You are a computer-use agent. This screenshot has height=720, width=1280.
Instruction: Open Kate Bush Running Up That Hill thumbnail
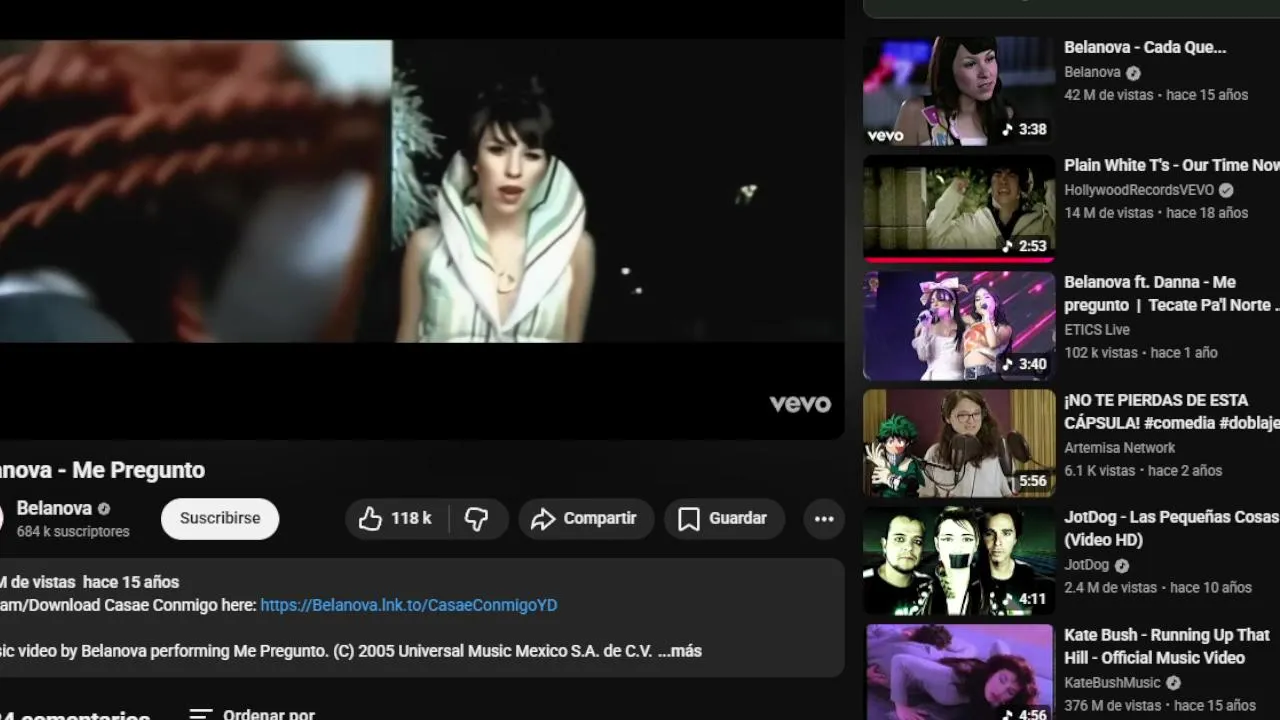[x=959, y=672]
